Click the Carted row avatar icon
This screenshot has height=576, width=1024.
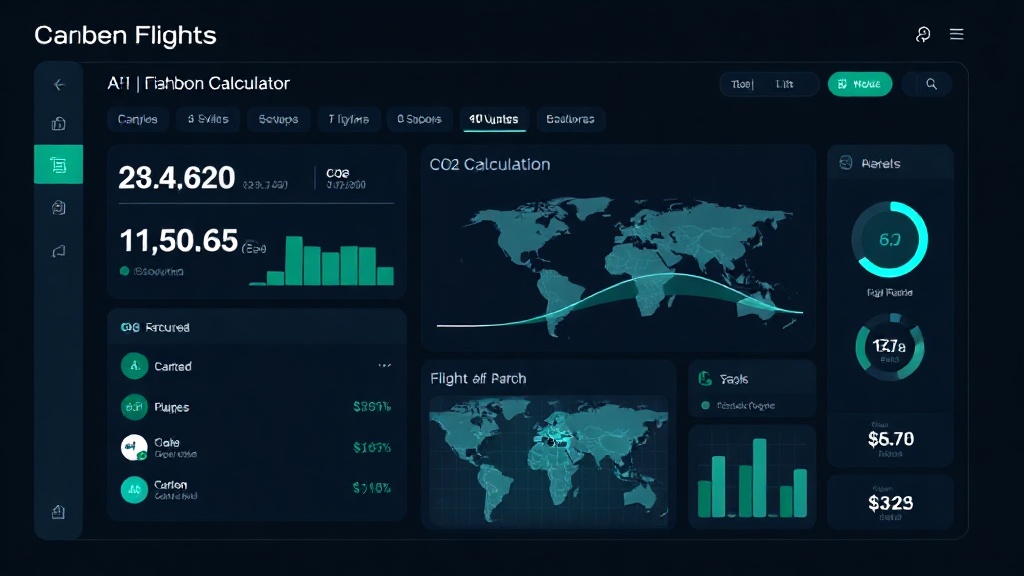[x=135, y=366]
